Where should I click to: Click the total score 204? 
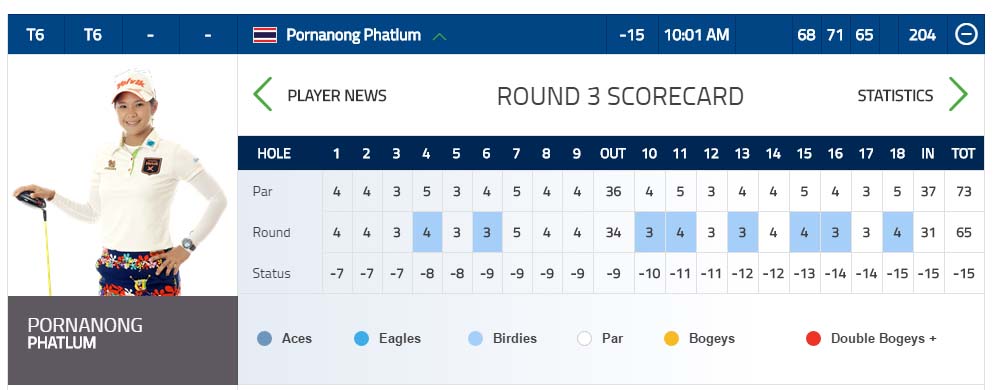click(922, 35)
